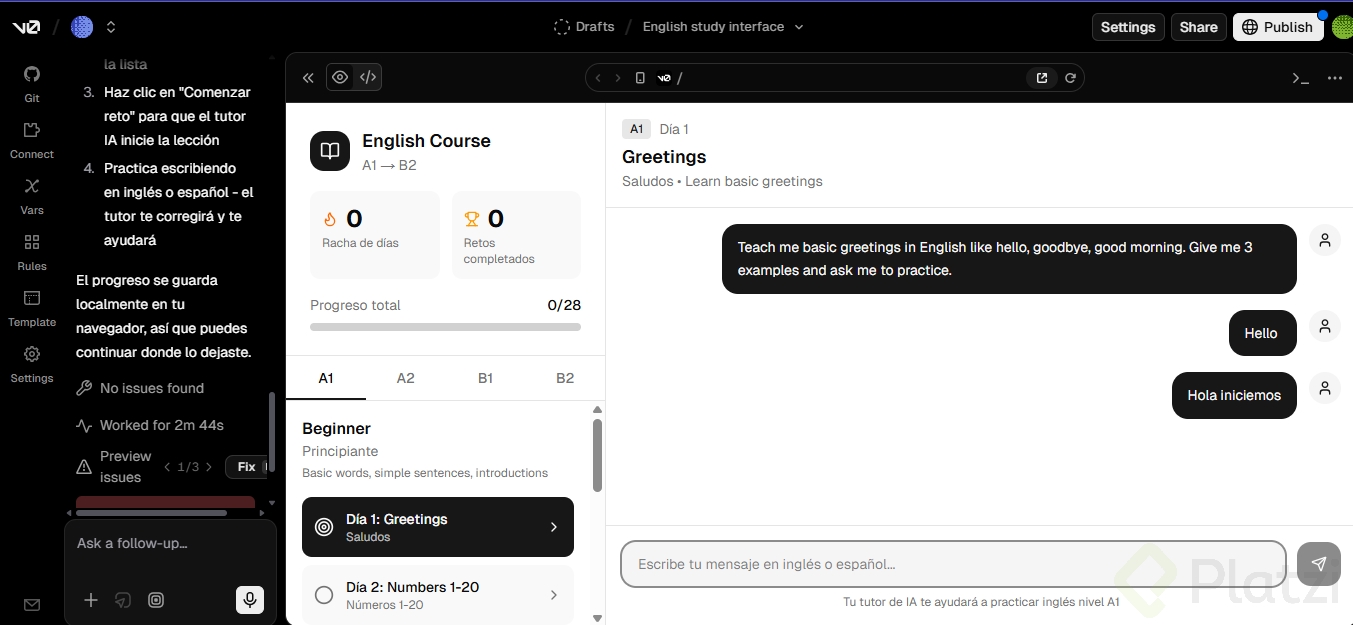
Task: Click the Hola iniciemos message bubble
Action: [1234, 395]
